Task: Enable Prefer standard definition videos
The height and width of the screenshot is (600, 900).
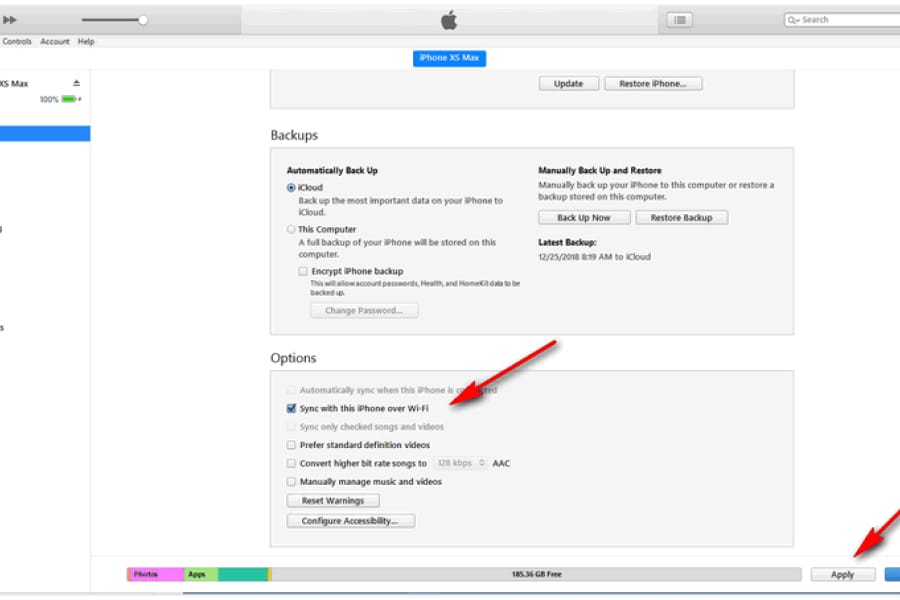Action: pos(291,445)
